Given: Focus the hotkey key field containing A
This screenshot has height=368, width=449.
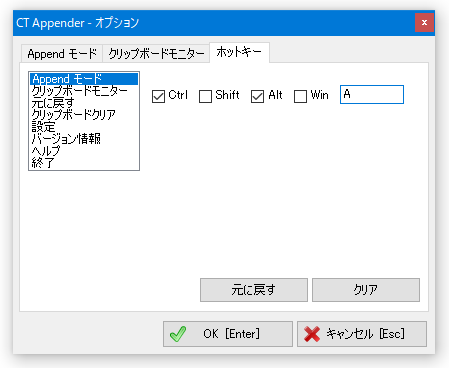Looking at the screenshot, I should 372,95.
